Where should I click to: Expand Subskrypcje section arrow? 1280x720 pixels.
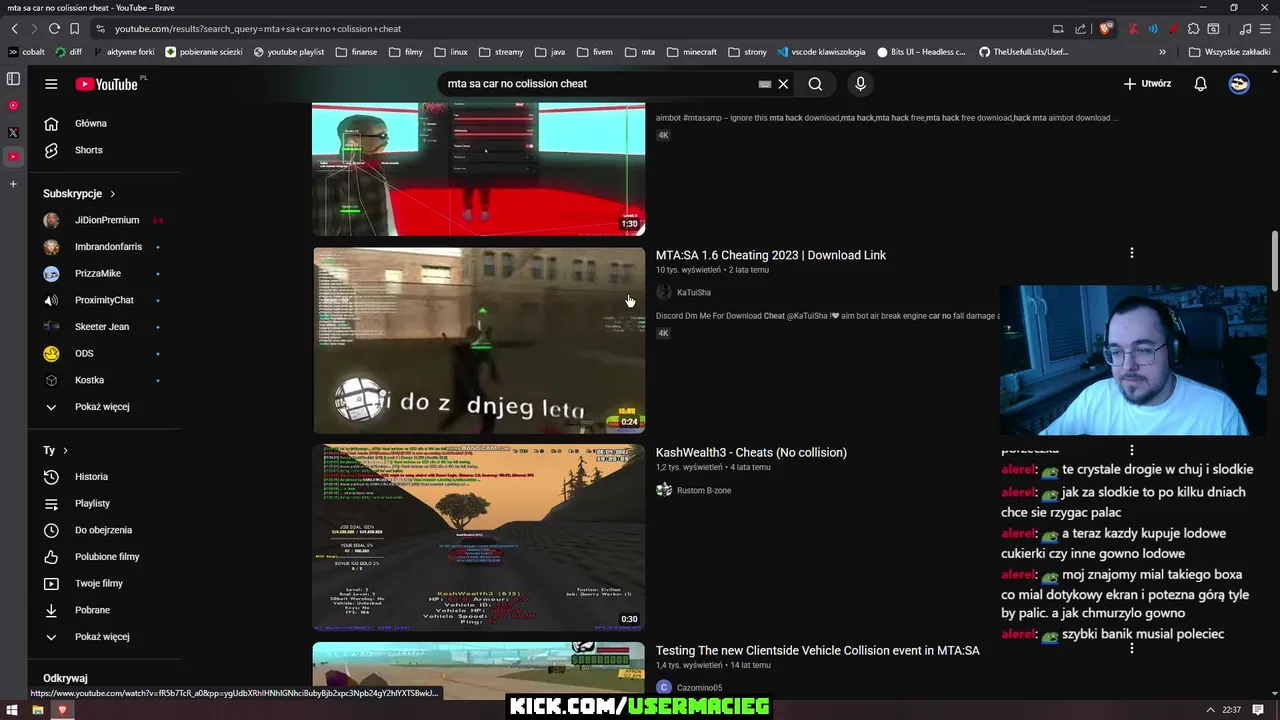point(112,194)
